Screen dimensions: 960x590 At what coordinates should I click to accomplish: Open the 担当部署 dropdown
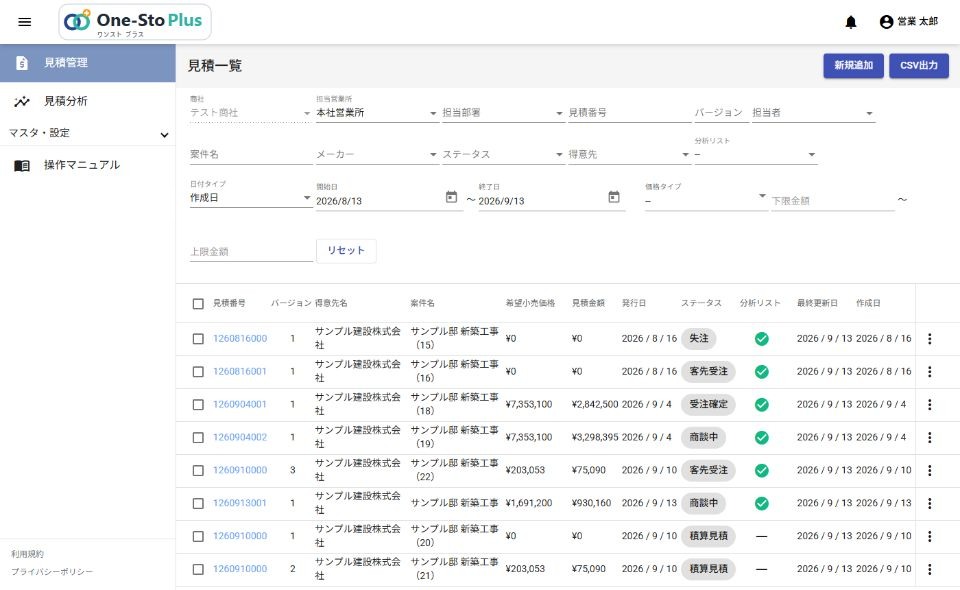click(x=503, y=113)
